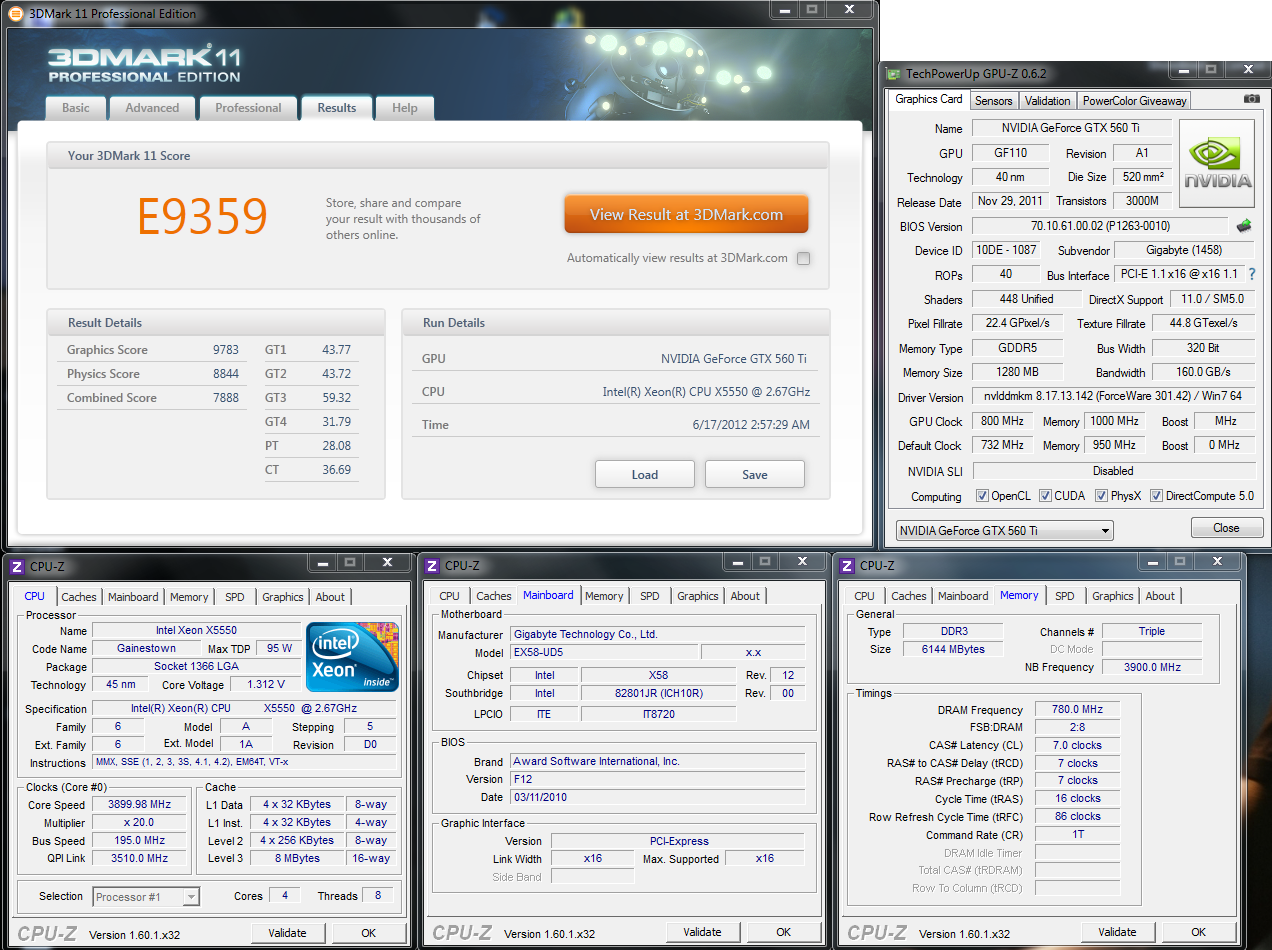Screen dimensions: 1272x950
Task: Click the Mainboard CPU-Z window title icon
Action: [x=431, y=566]
